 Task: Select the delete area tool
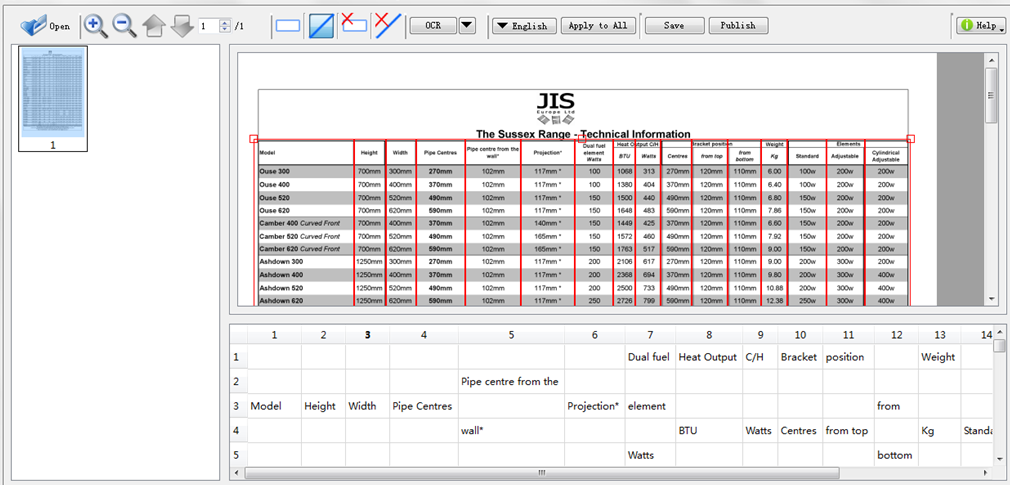tap(354, 25)
